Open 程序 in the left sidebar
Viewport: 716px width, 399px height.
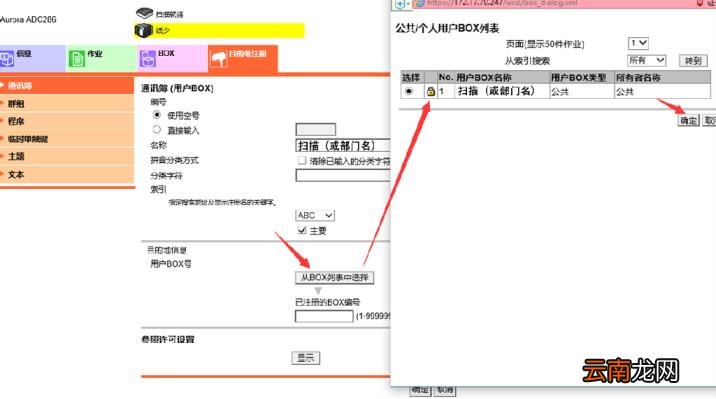[67, 121]
